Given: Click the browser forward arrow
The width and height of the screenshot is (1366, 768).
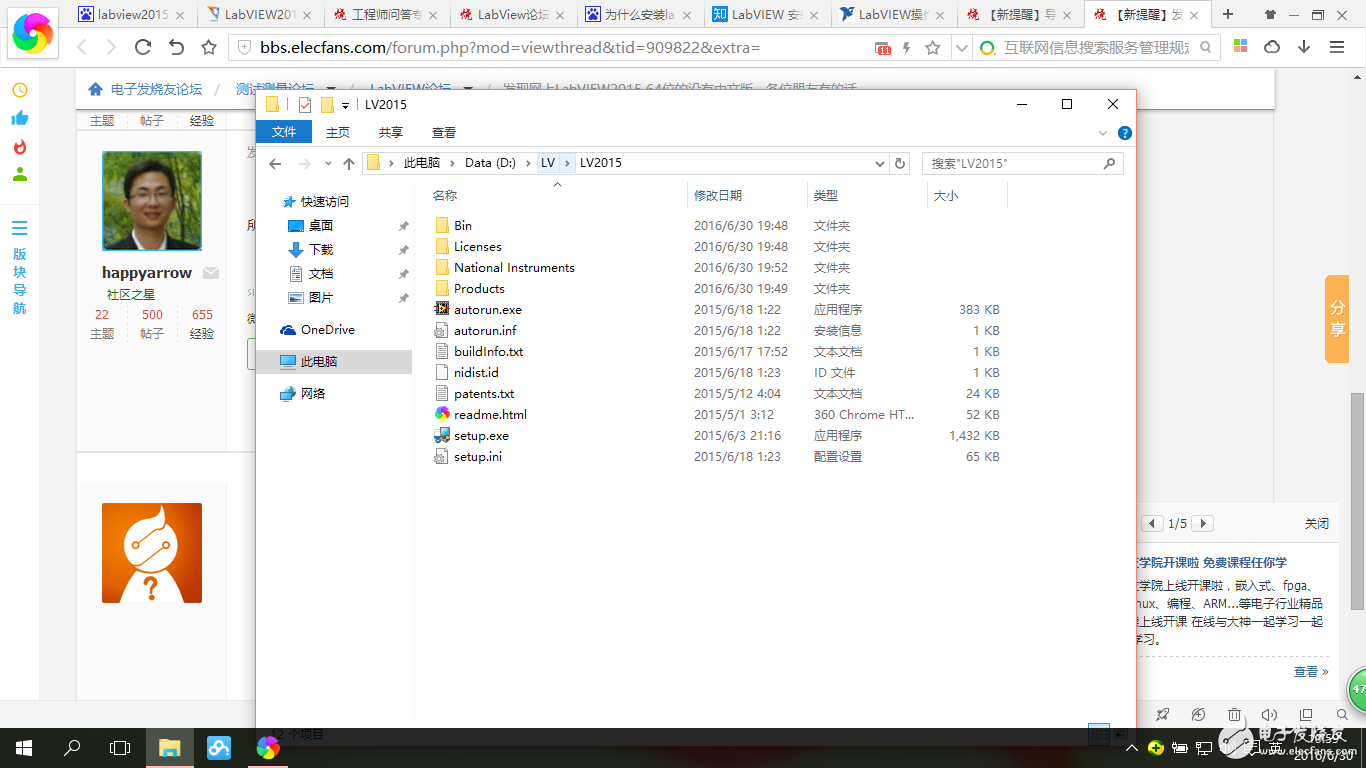Looking at the screenshot, I should [110, 47].
